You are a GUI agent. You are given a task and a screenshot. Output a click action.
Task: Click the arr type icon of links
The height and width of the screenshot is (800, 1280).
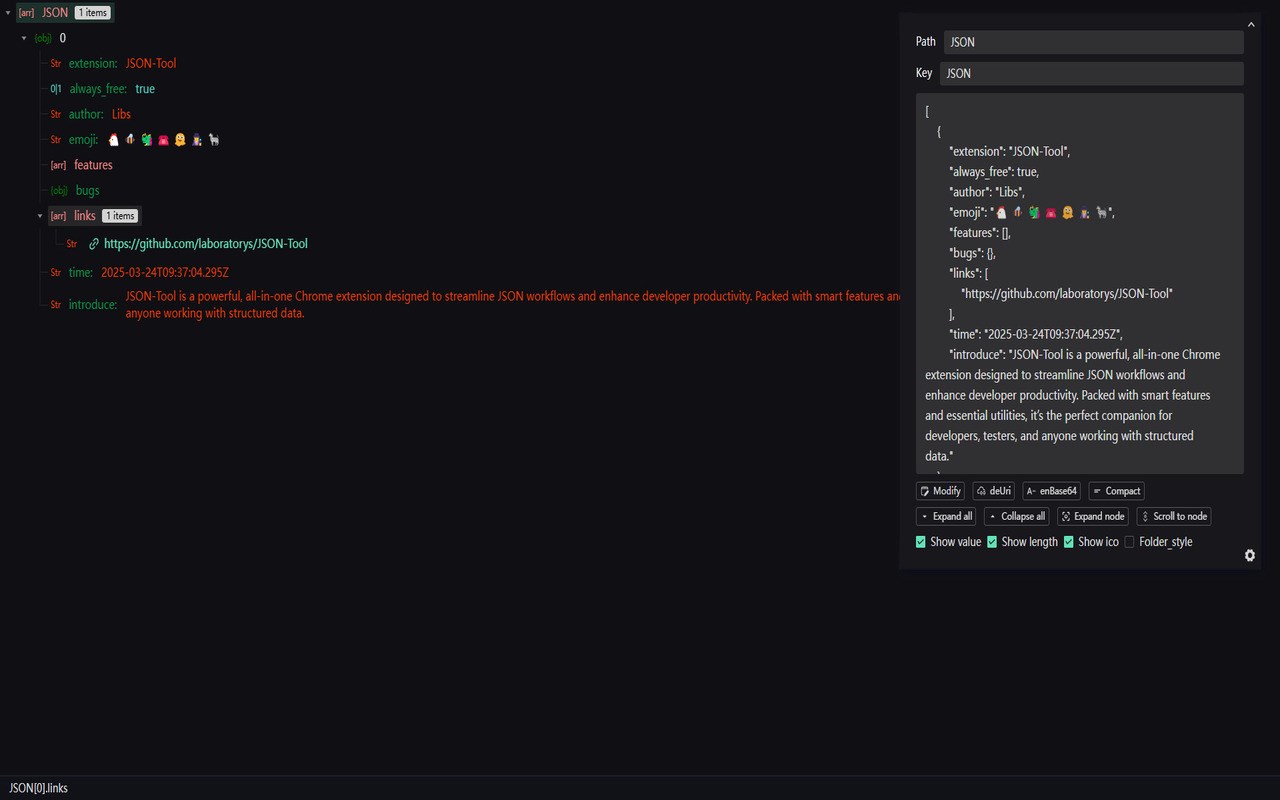point(58,216)
